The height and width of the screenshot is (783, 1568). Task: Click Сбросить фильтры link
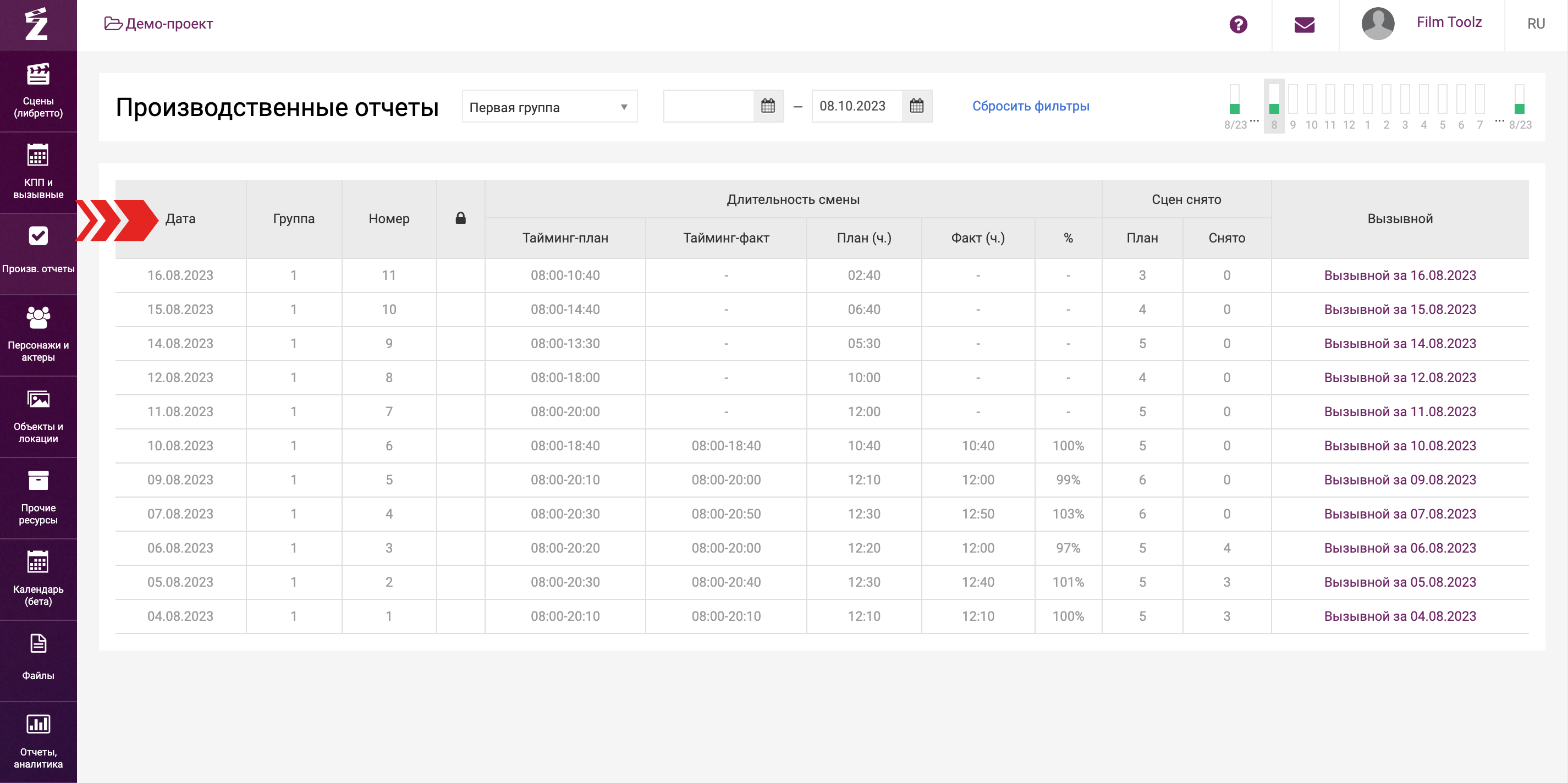pos(1031,106)
